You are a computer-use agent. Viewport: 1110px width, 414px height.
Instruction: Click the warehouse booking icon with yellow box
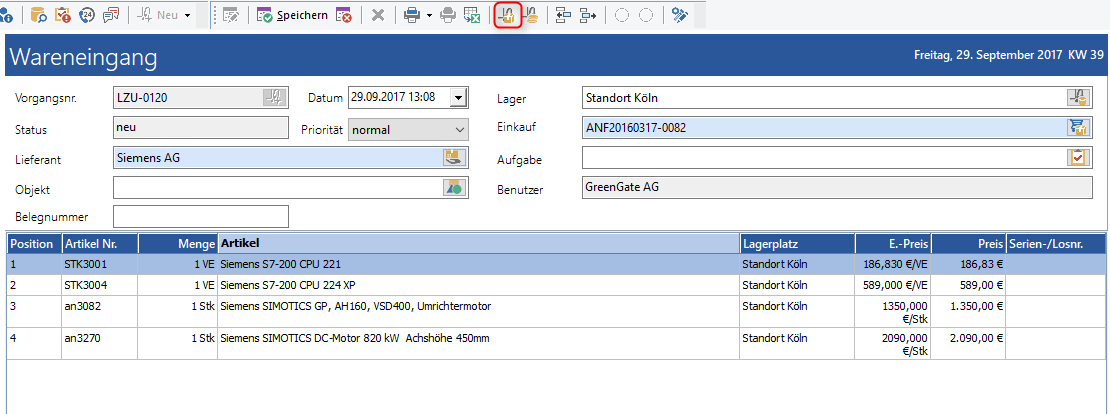pyautogui.click(x=507, y=15)
